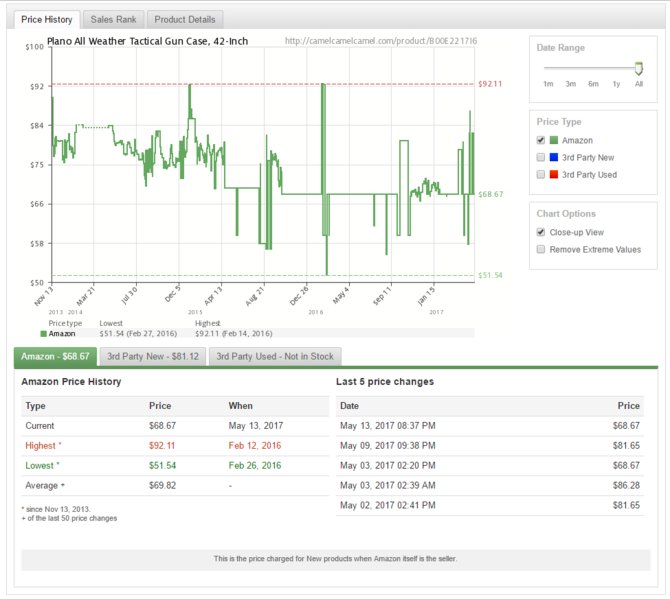The height and width of the screenshot is (599, 670).
Task: Click the Dec 5 x-axis date label
Action: pos(173,294)
